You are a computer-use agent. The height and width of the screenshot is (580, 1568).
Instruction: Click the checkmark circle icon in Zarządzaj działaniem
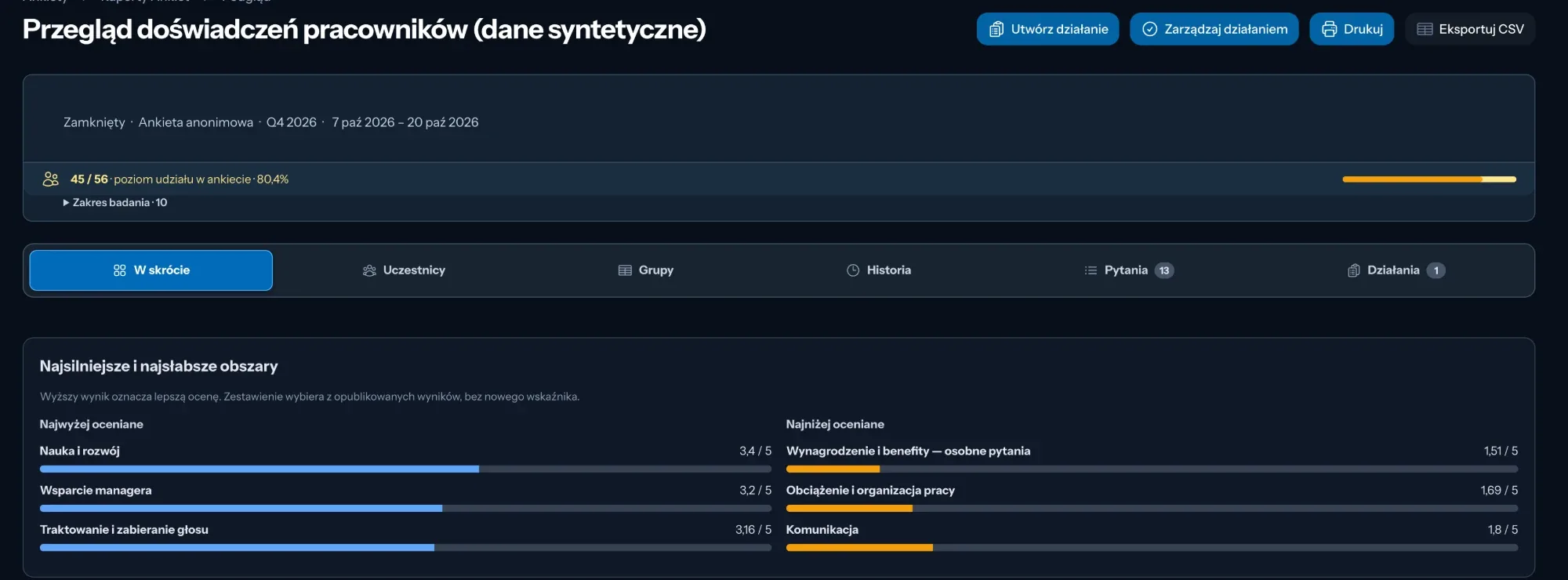point(1150,29)
